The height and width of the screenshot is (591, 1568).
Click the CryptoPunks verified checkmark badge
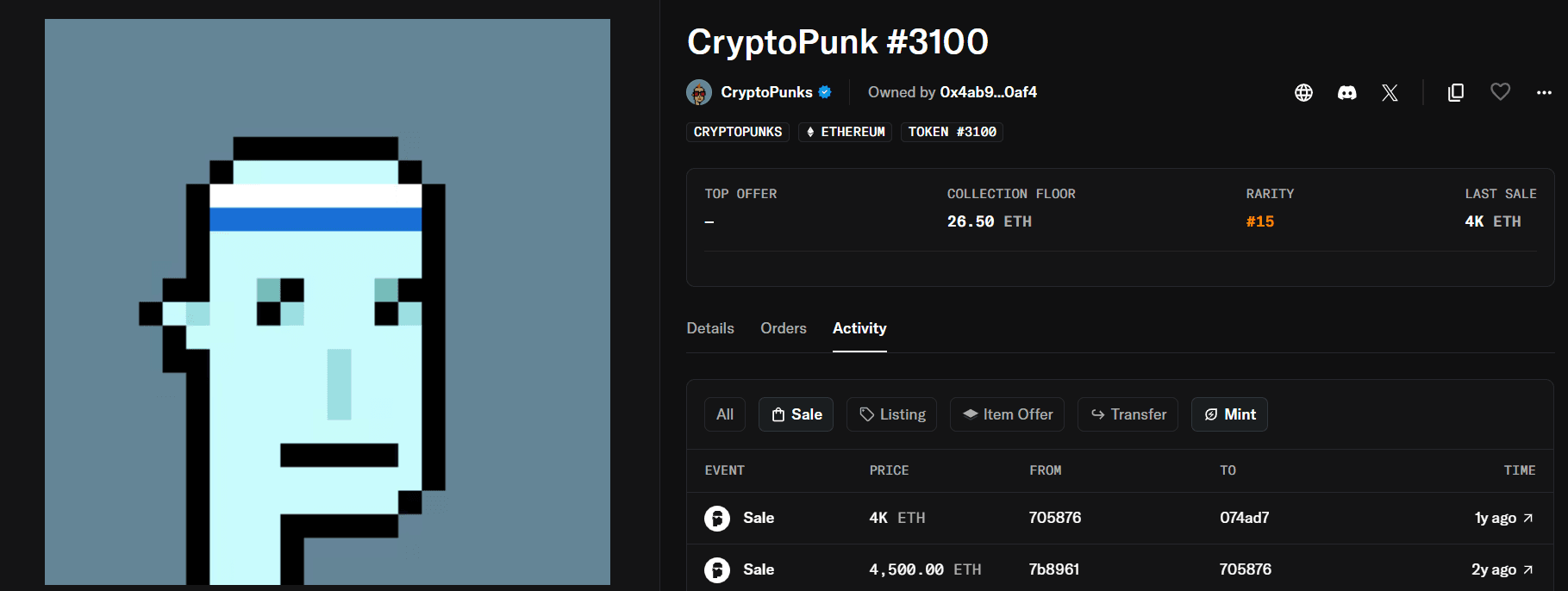[826, 92]
